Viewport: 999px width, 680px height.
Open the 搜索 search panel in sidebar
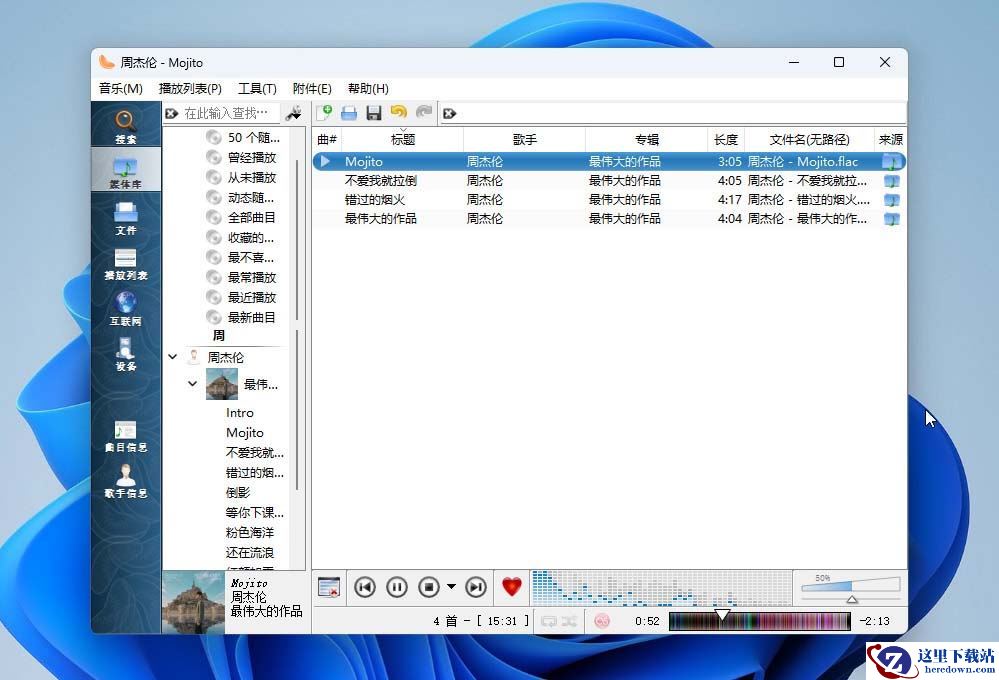125,126
